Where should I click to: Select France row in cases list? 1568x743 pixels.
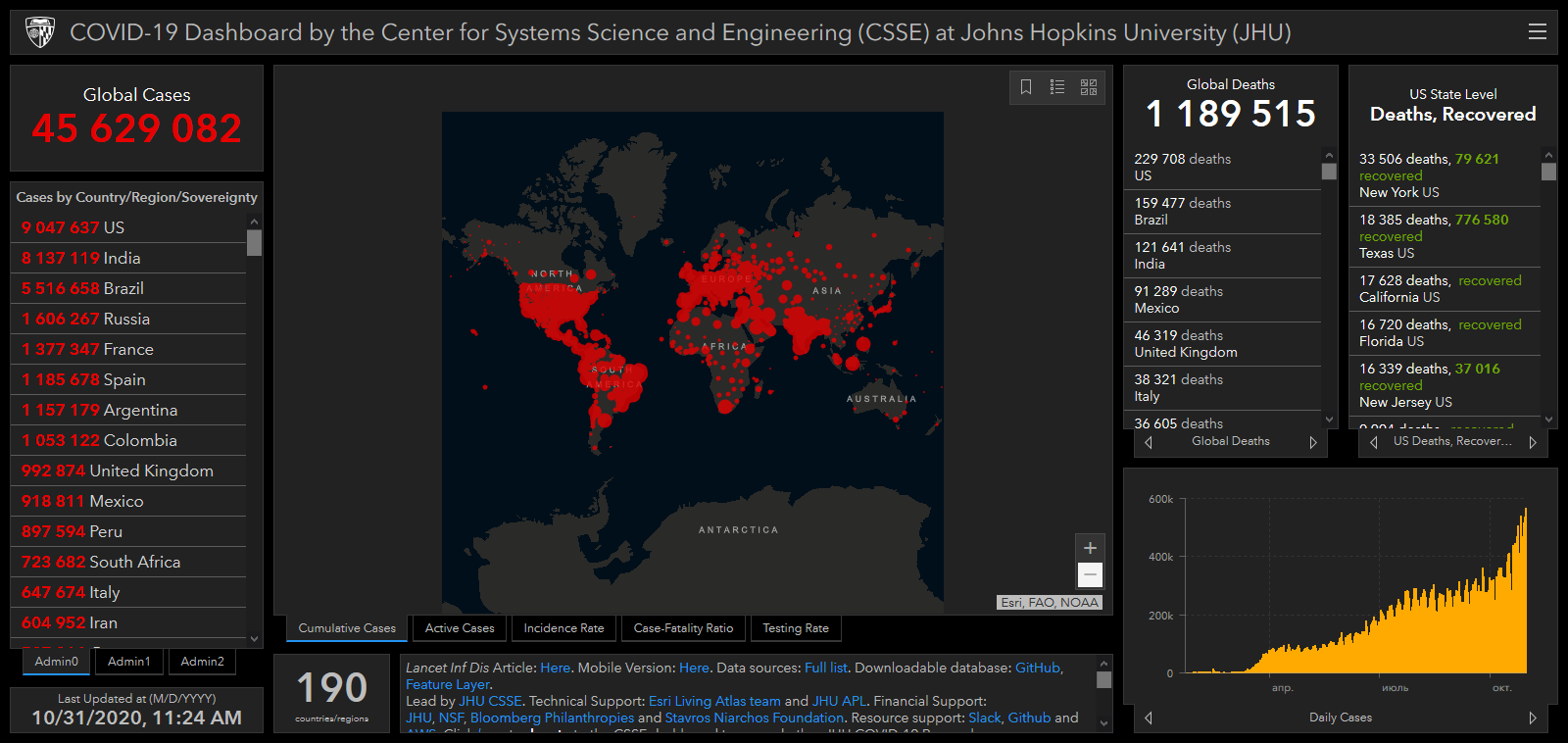click(x=128, y=349)
